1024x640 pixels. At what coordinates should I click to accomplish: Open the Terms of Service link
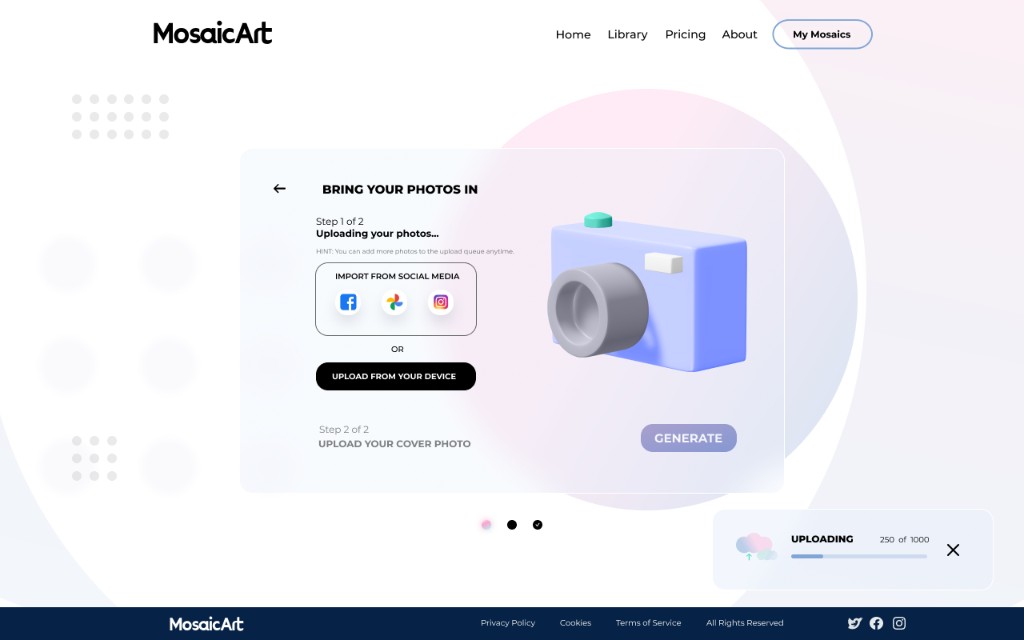[x=648, y=623]
